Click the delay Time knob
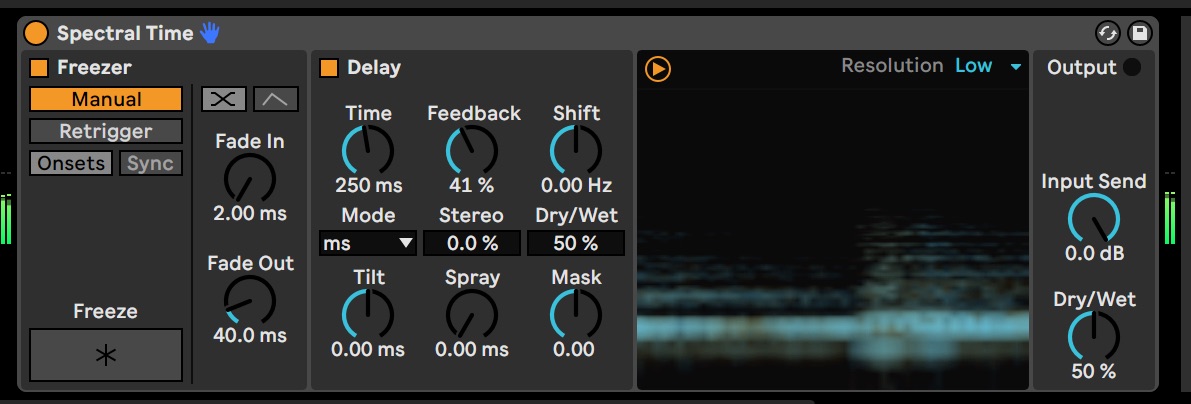The width and height of the screenshot is (1191, 404). 368,150
